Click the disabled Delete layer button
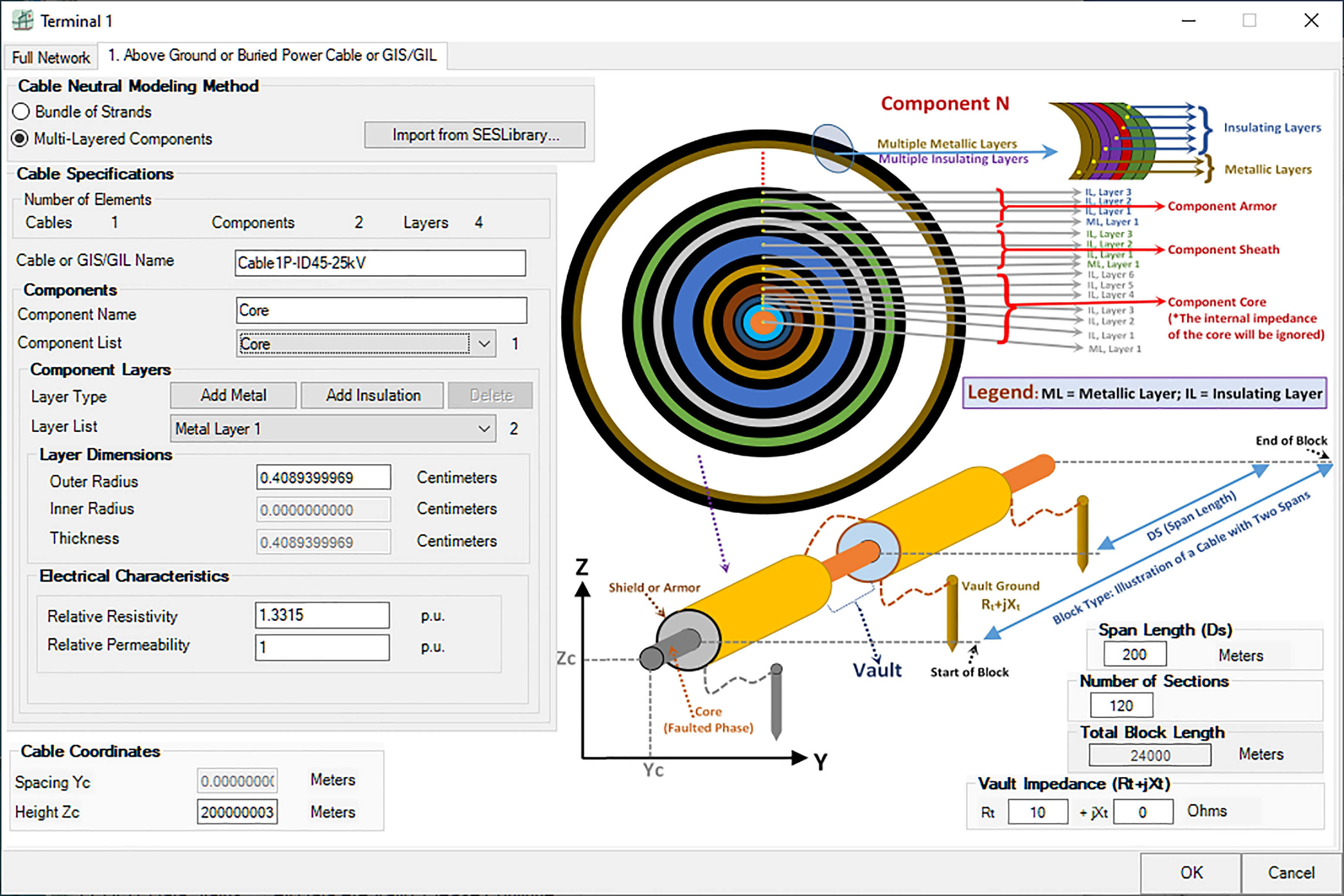Viewport: 1344px width, 896px height. pyautogui.click(x=490, y=396)
